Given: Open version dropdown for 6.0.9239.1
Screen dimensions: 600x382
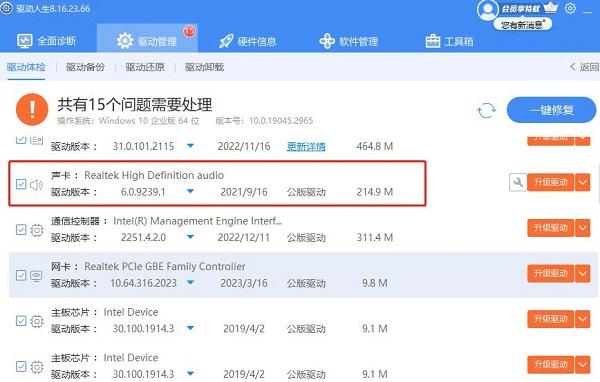Looking at the screenshot, I should coord(190,191).
